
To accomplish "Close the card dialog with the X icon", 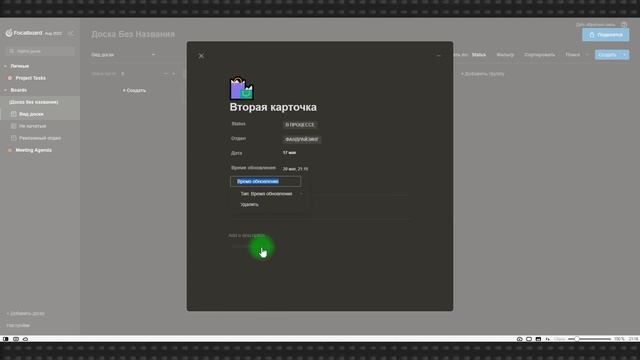I will tap(201, 56).
